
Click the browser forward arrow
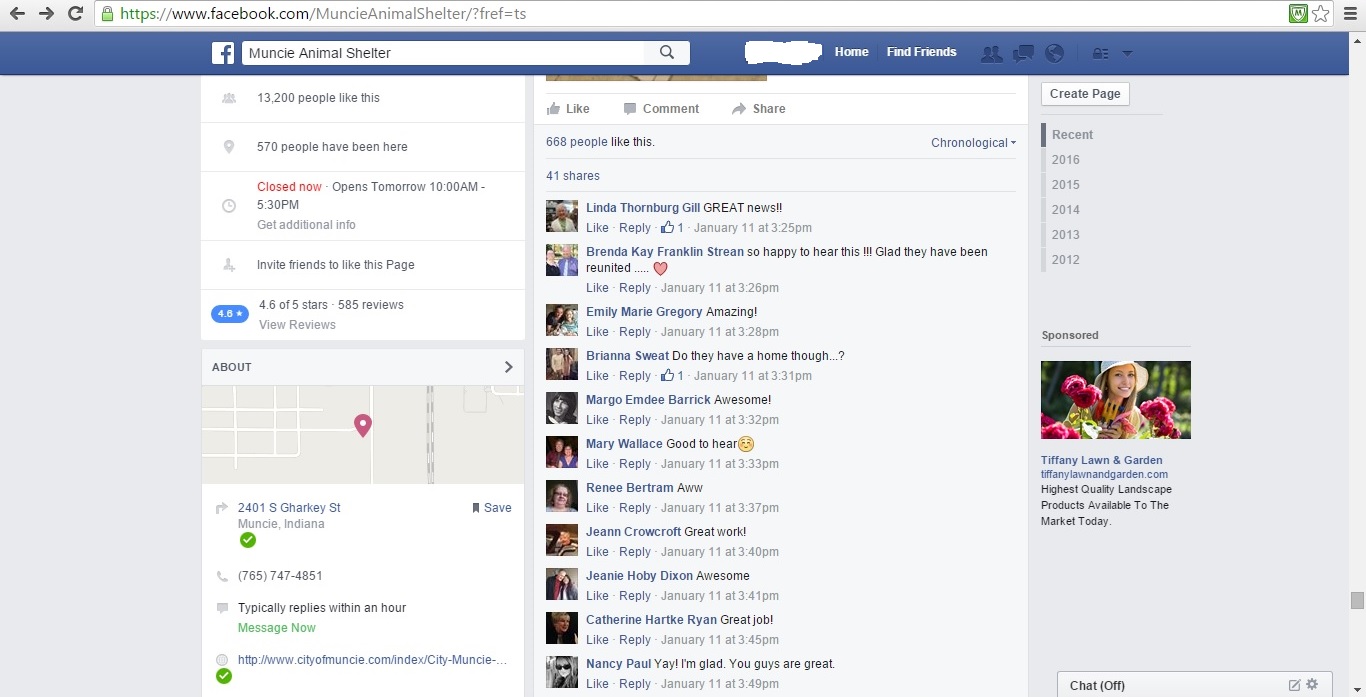(x=46, y=14)
